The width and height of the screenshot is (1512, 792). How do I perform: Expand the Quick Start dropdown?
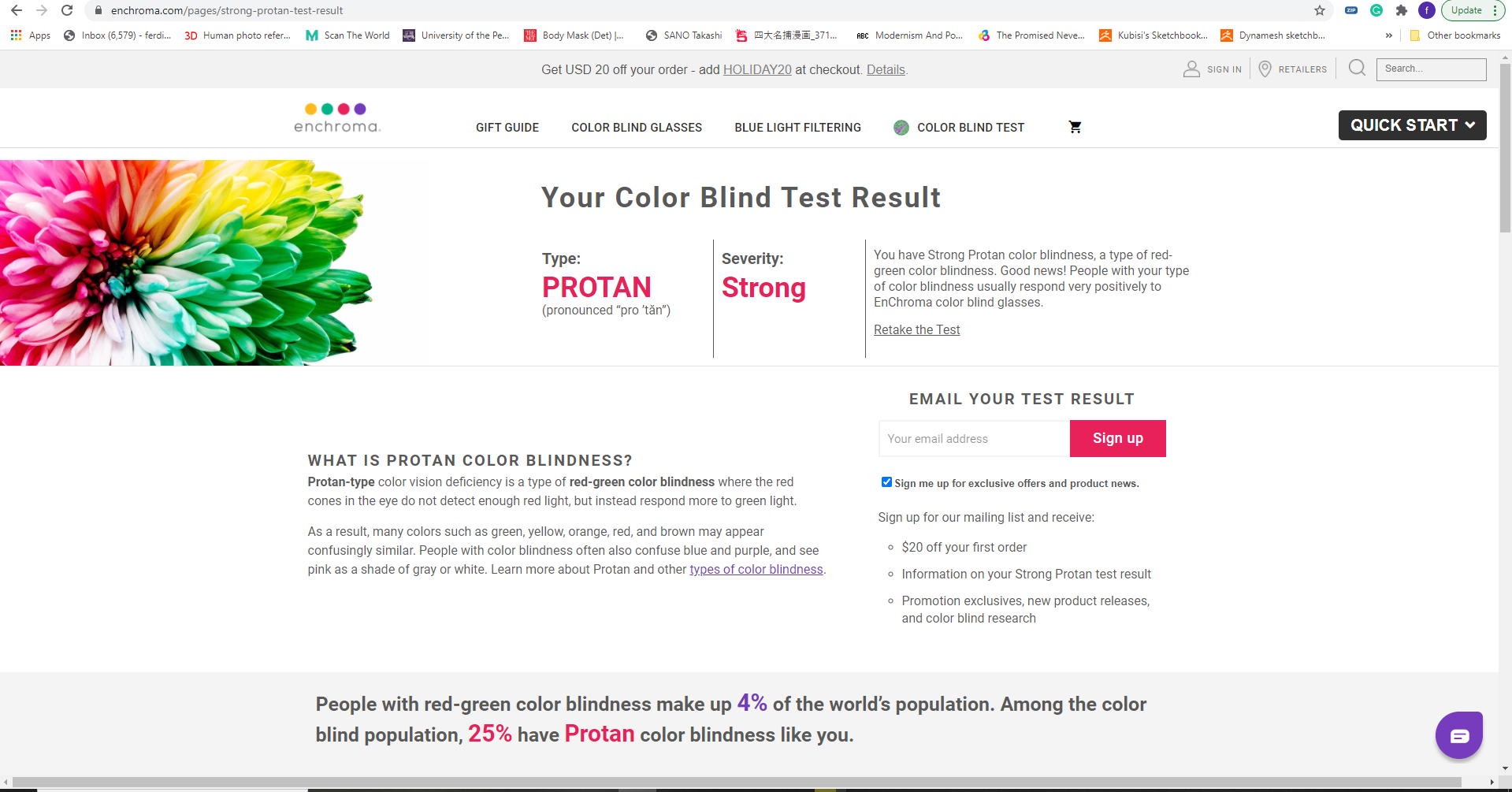1412,125
